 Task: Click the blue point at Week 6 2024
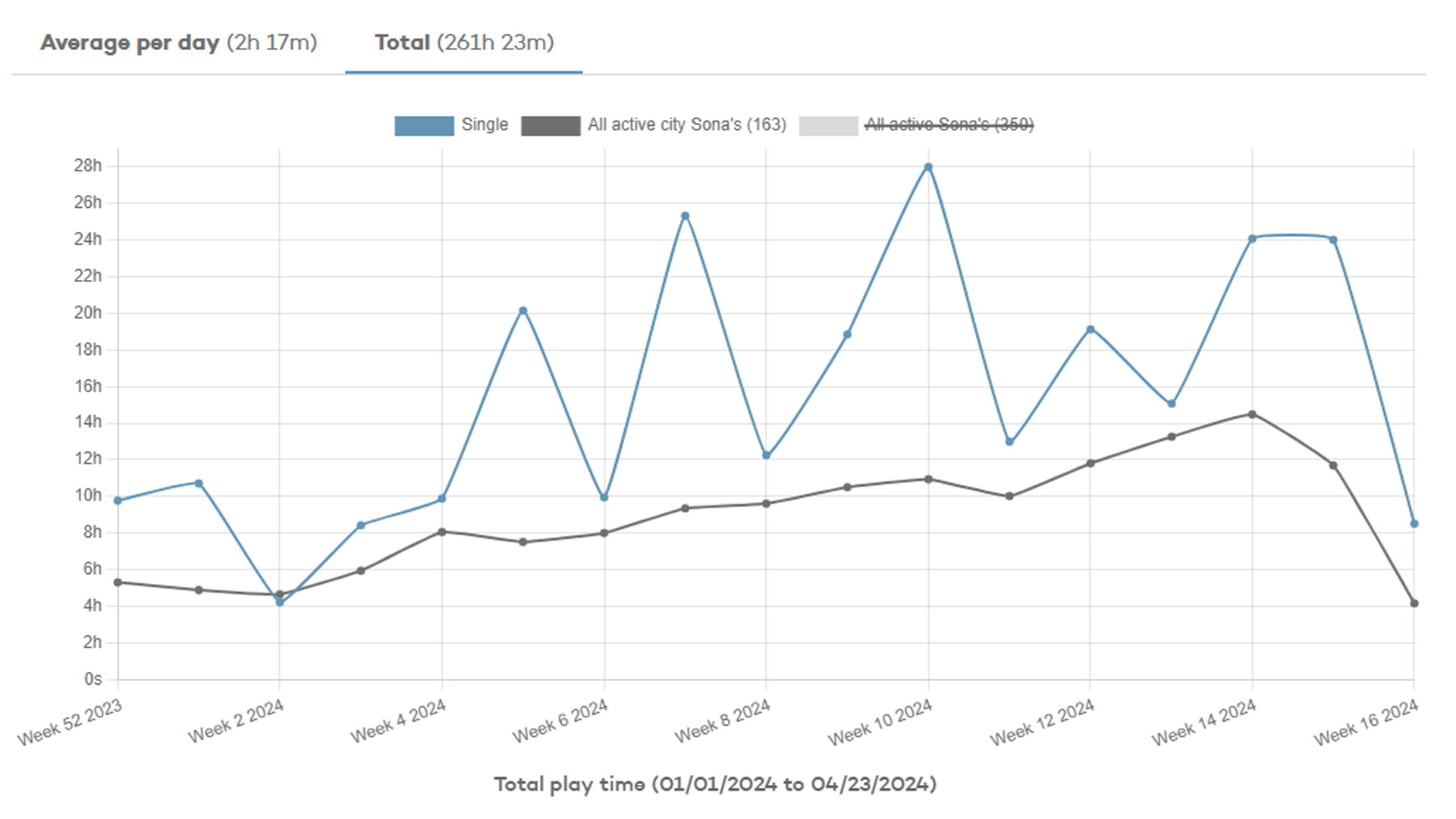(x=604, y=497)
